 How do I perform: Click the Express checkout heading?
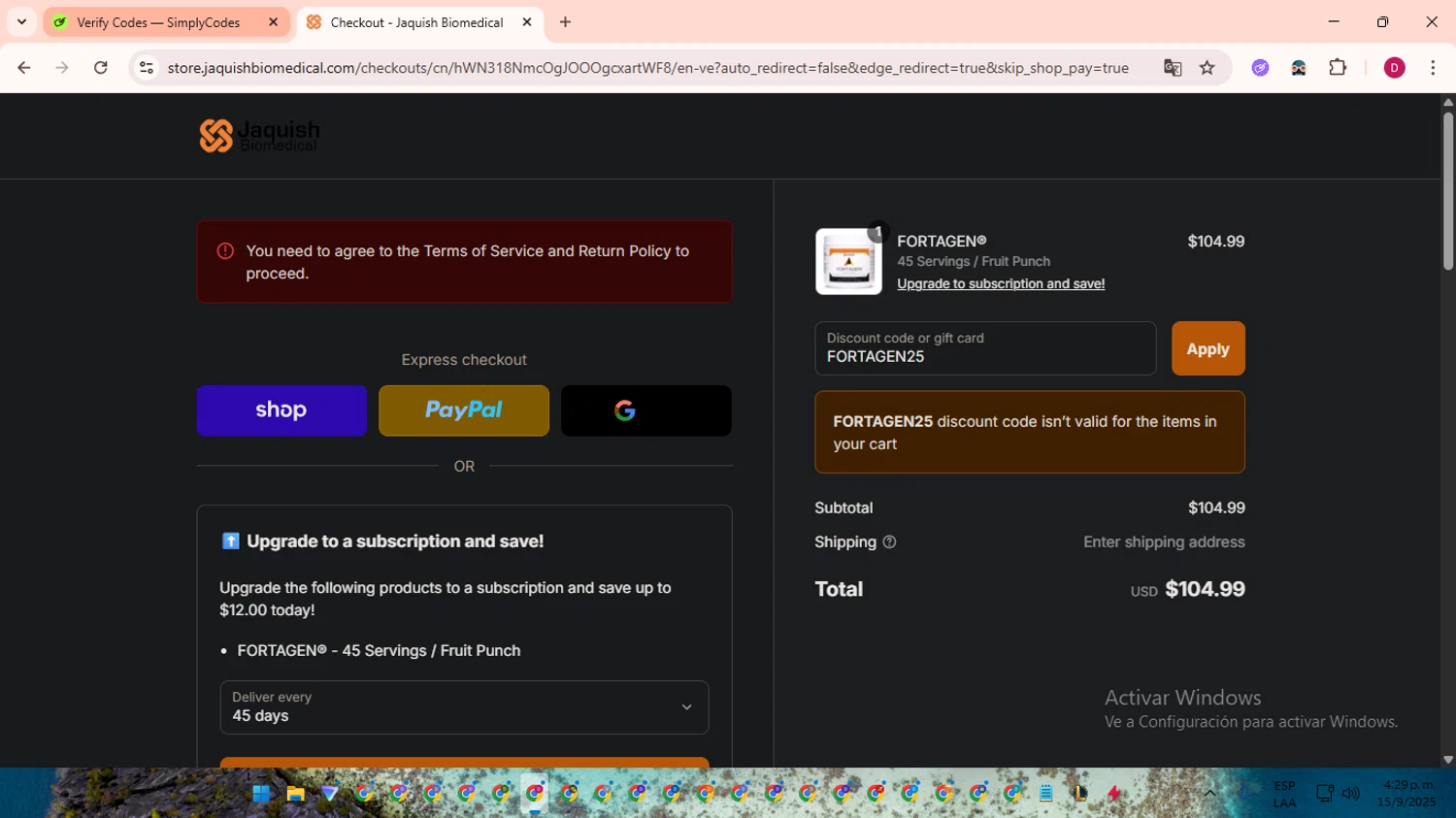coord(464,360)
